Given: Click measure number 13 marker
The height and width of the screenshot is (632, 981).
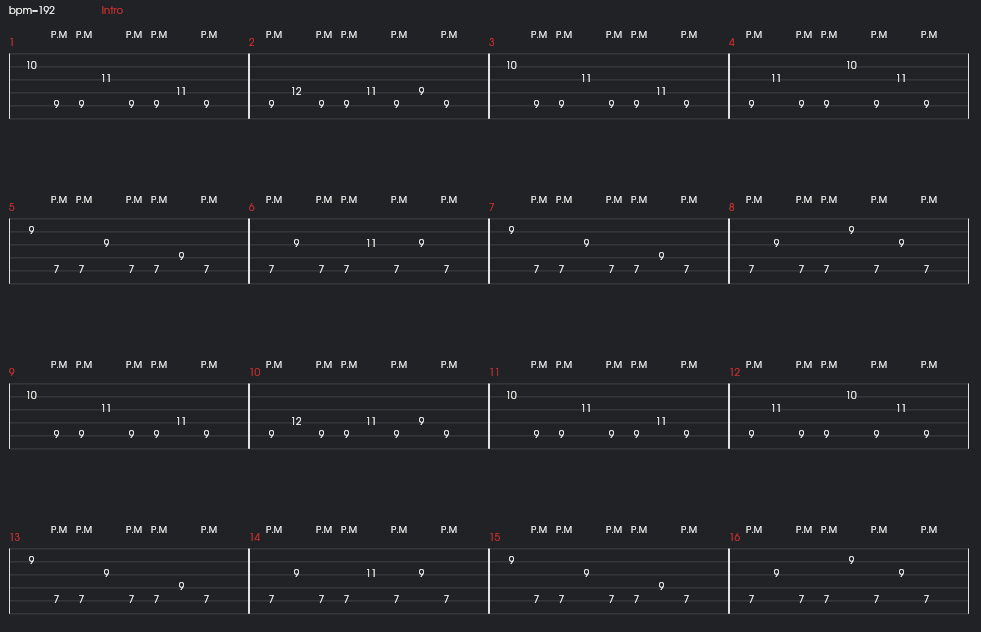Looking at the screenshot, I should pyautogui.click(x=15, y=537).
